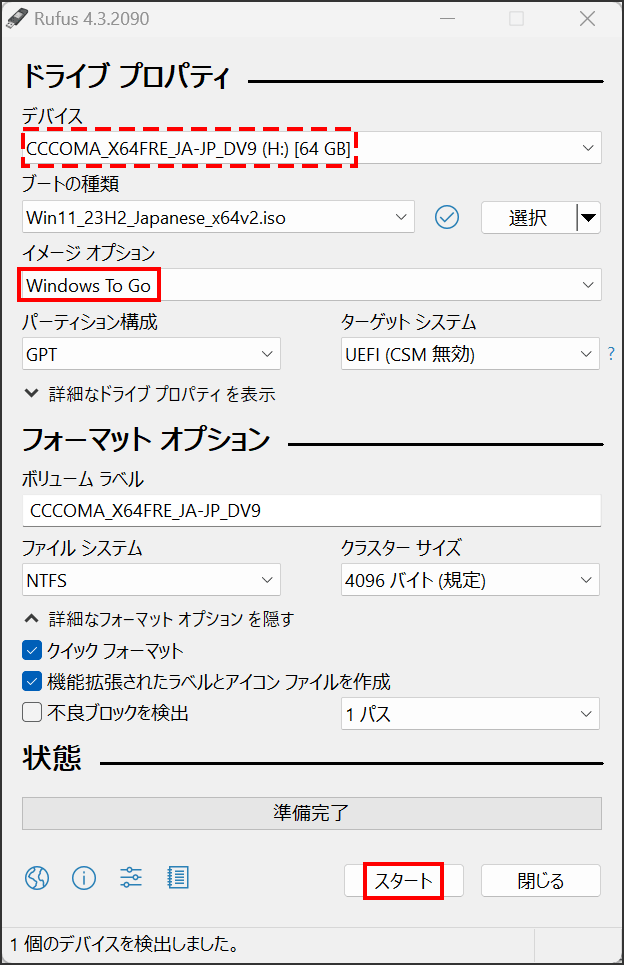Open the ターゲット システム dropdown

pos(470,354)
